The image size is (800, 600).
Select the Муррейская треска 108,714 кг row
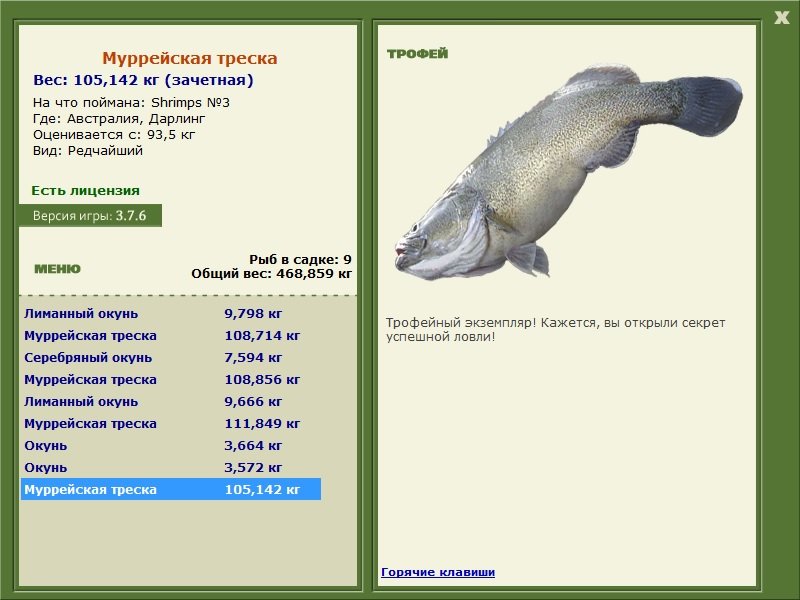pos(171,335)
